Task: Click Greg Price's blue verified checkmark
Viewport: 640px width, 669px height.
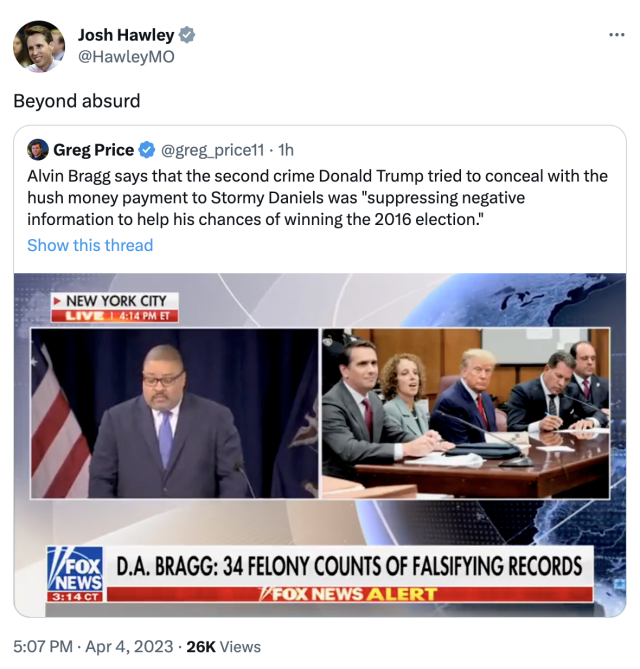Action: 147,150
